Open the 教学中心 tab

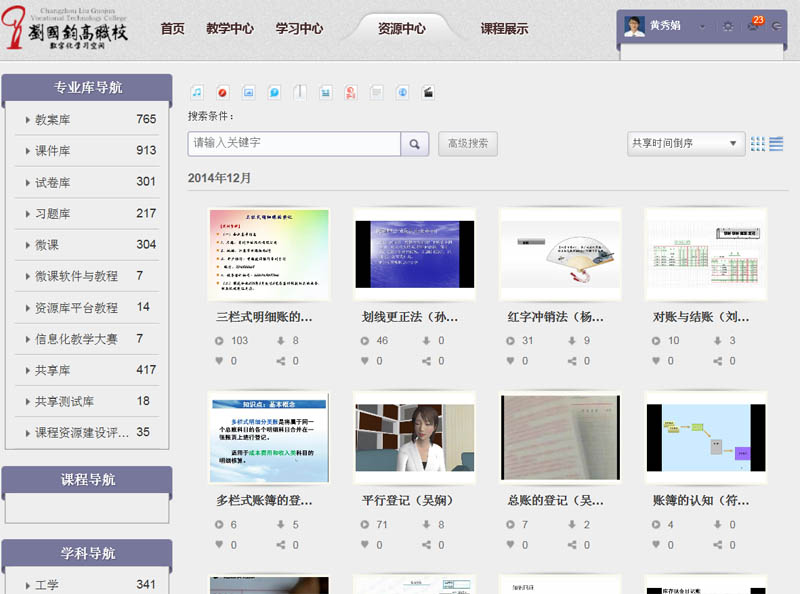(230, 29)
